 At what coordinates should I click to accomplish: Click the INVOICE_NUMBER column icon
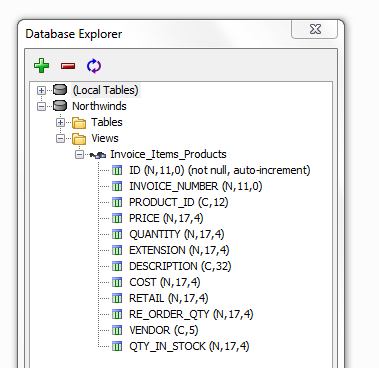pyautogui.click(x=117, y=186)
